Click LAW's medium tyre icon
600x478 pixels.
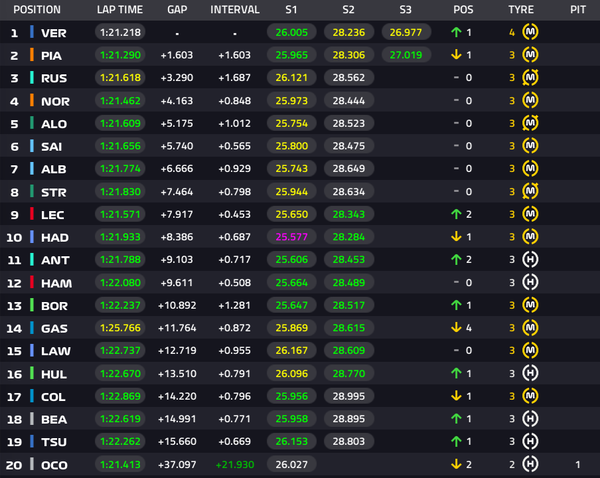point(530,350)
